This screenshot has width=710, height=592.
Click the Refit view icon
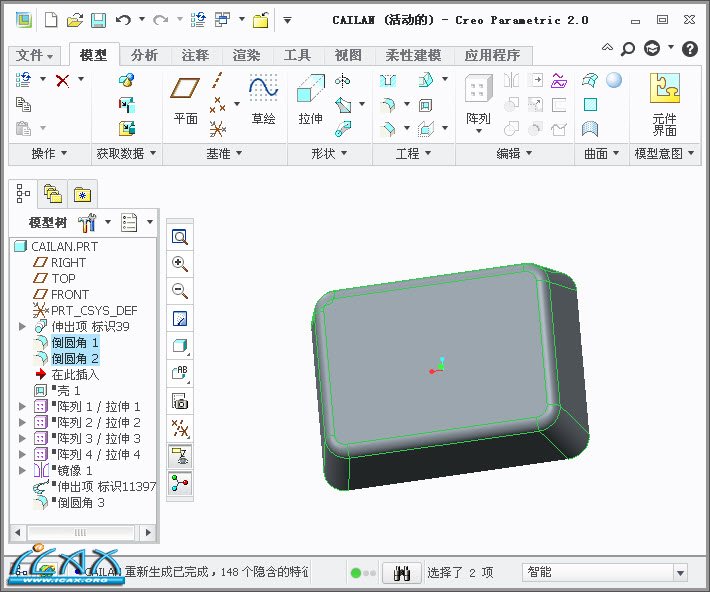click(x=180, y=237)
